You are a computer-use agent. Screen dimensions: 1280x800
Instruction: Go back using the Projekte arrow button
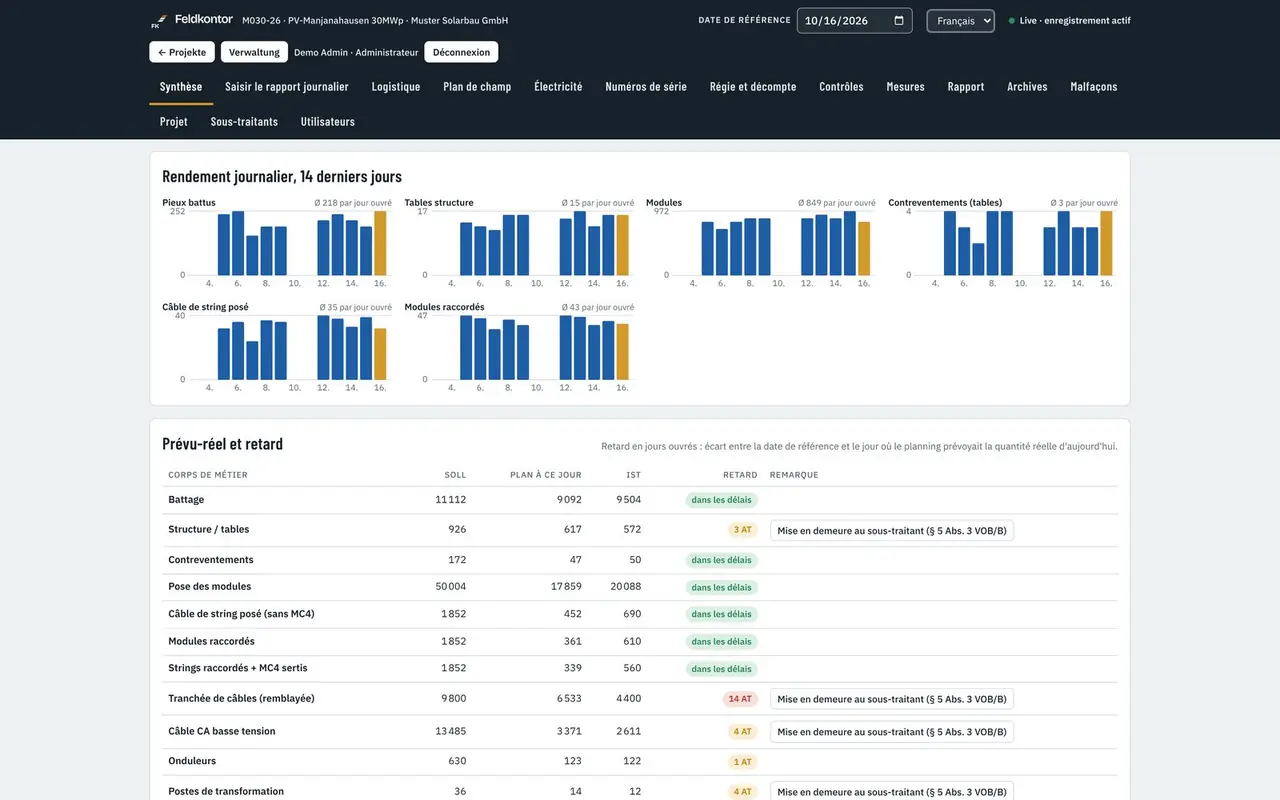(182, 52)
